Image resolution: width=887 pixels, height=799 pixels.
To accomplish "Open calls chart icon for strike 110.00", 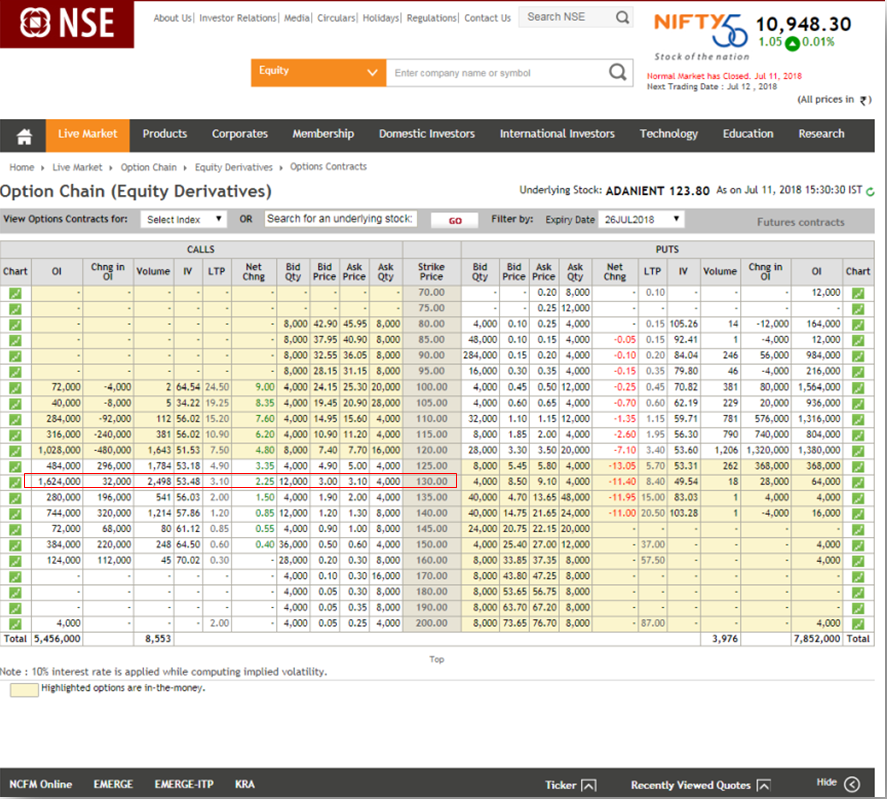I will (15, 419).
